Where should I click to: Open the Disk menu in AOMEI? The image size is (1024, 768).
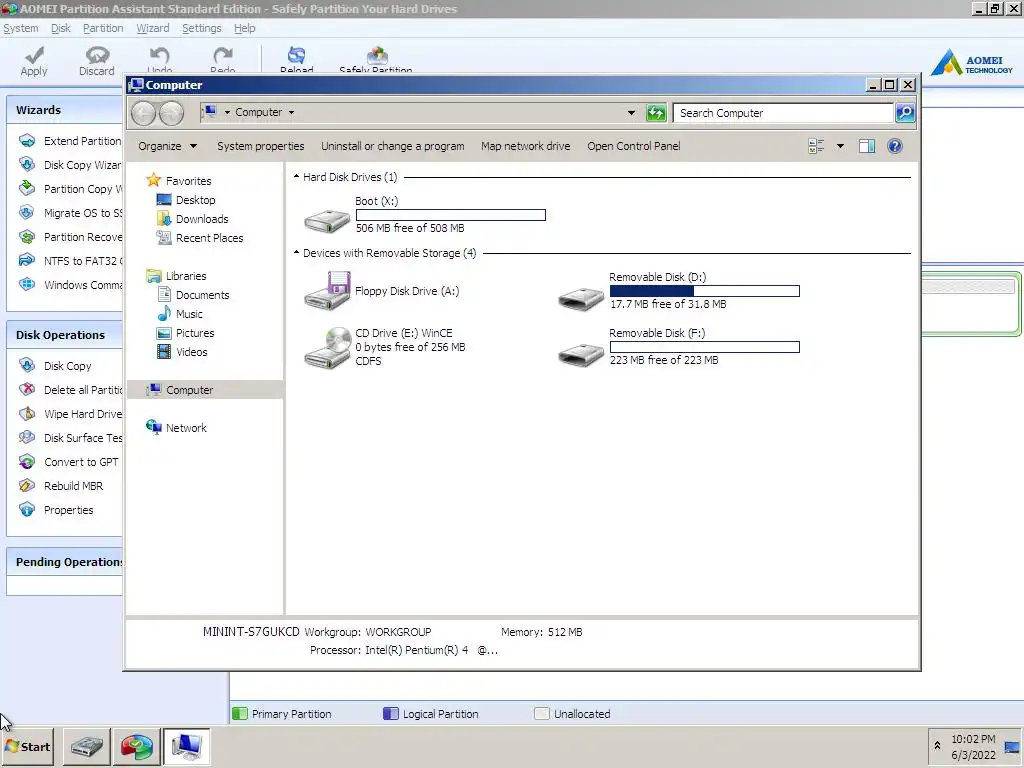(61, 28)
